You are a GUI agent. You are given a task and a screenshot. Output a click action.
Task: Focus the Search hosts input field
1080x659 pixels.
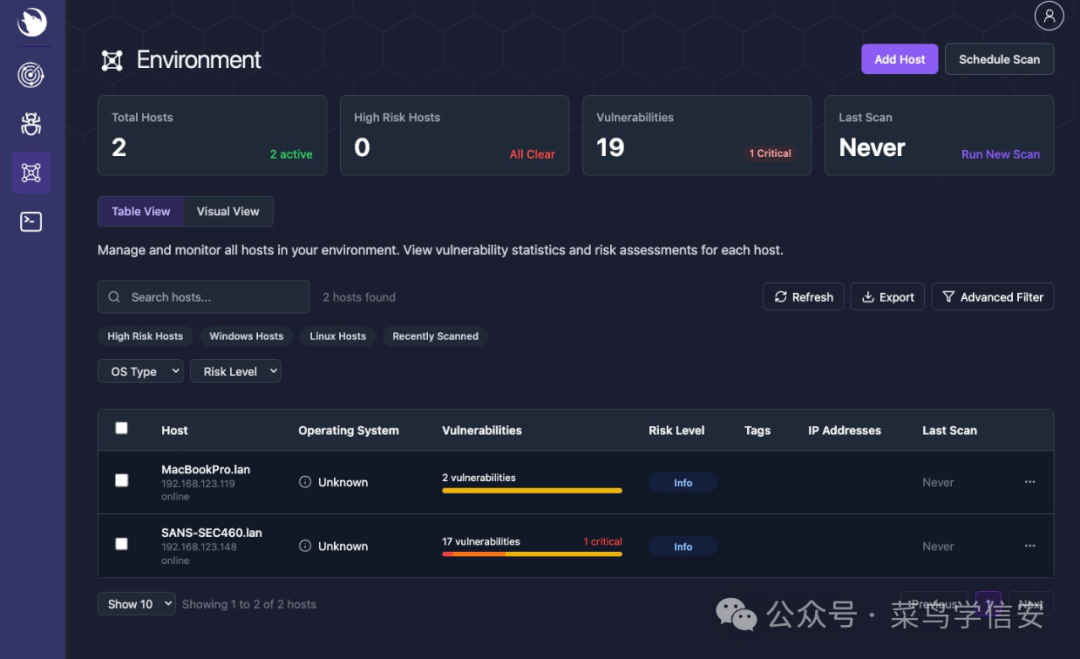[204, 297]
